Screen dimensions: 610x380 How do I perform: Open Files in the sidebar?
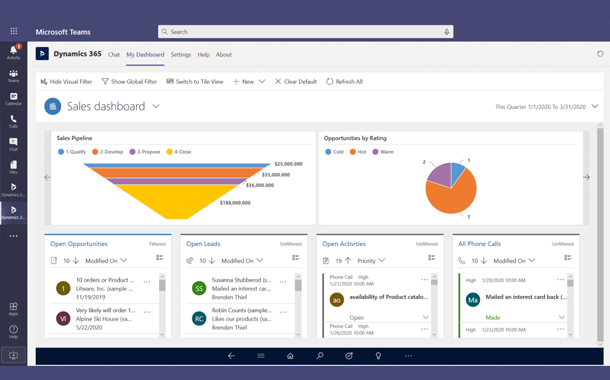(x=14, y=167)
